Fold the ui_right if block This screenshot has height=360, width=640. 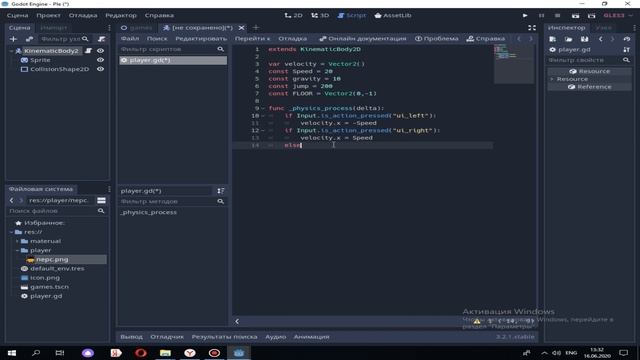coord(263,130)
